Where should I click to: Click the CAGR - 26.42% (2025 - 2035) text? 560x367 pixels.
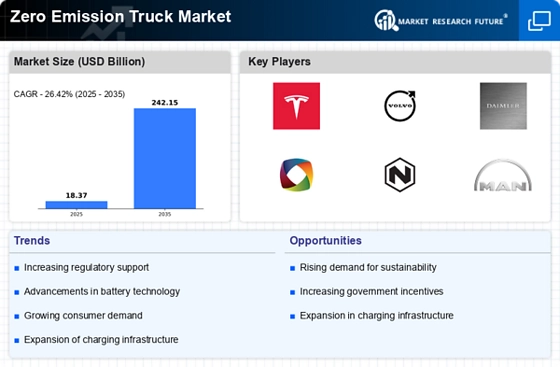[69, 94]
